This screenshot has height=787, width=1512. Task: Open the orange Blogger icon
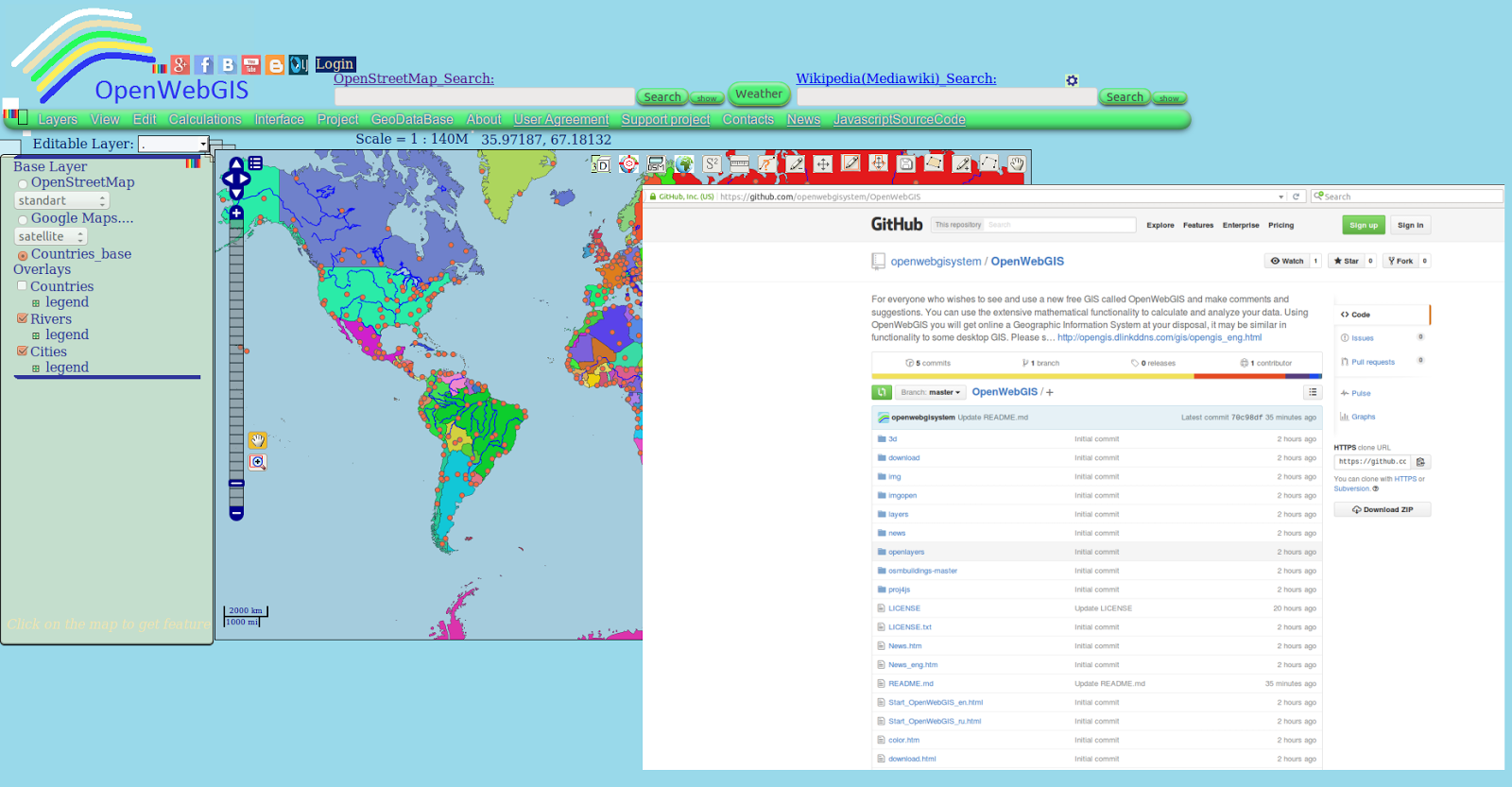[275, 65]
